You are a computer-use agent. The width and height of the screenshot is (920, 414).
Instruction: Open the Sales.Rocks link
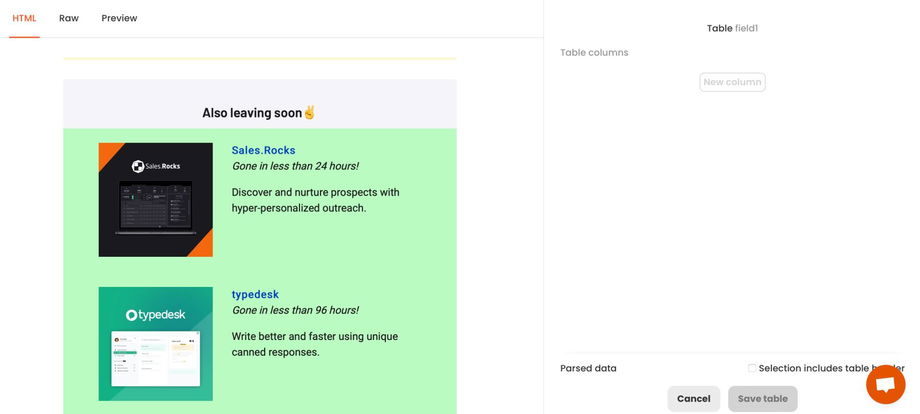point(263,150)
